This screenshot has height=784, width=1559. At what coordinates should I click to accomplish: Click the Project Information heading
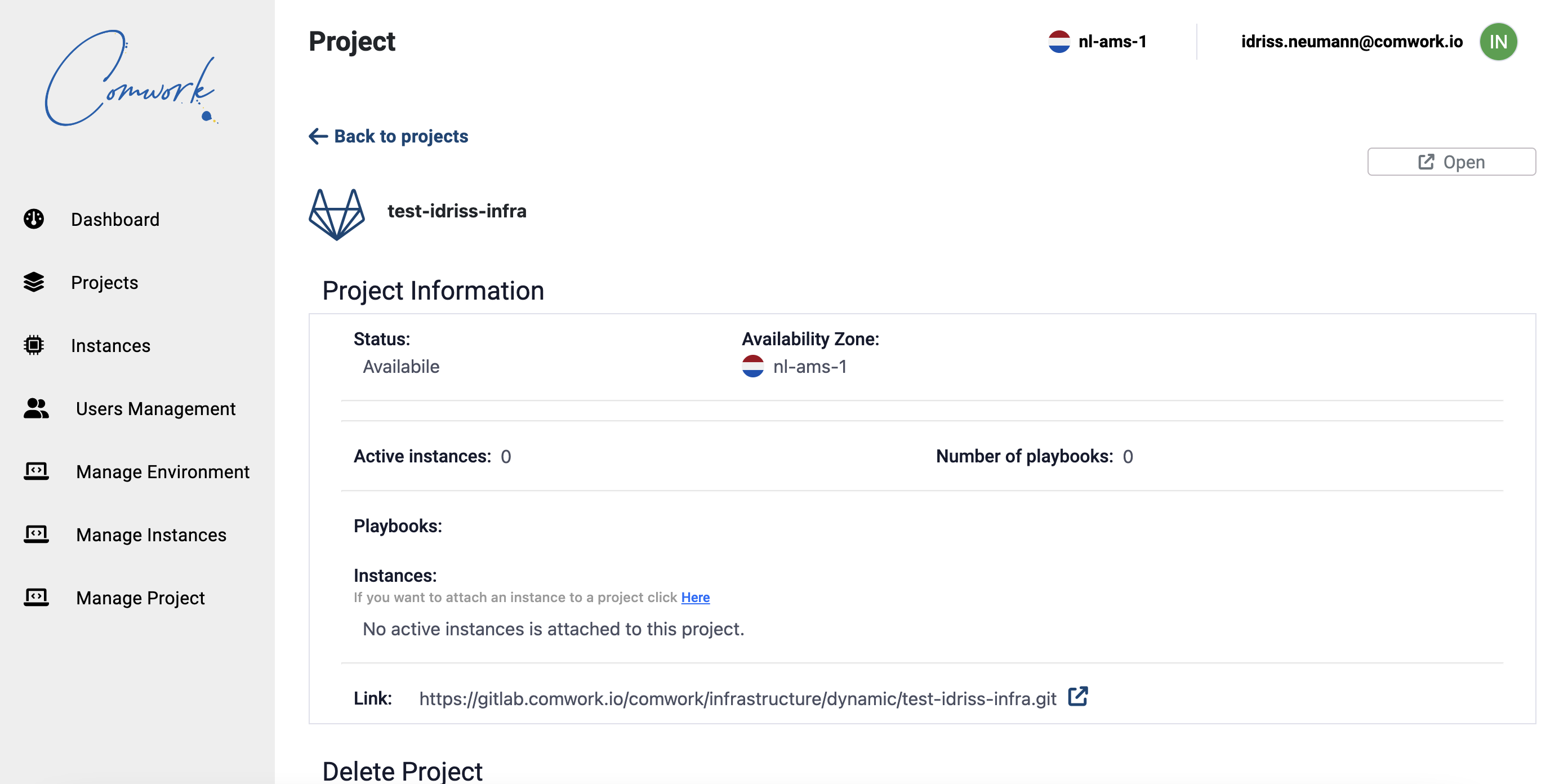[433, 291]
